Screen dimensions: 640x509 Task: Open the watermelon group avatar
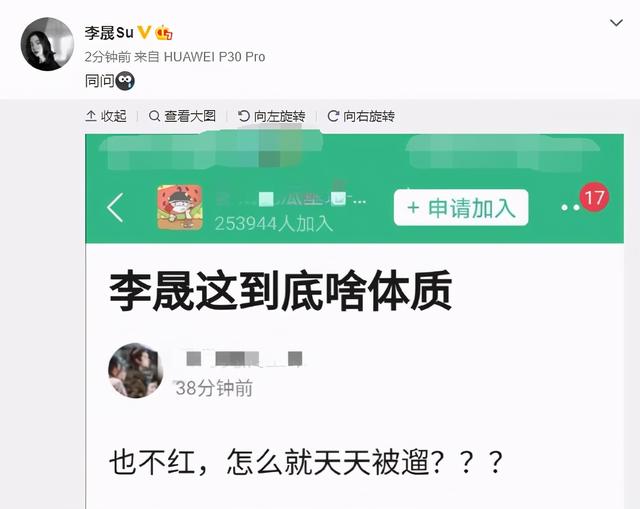tap(180, 207)
